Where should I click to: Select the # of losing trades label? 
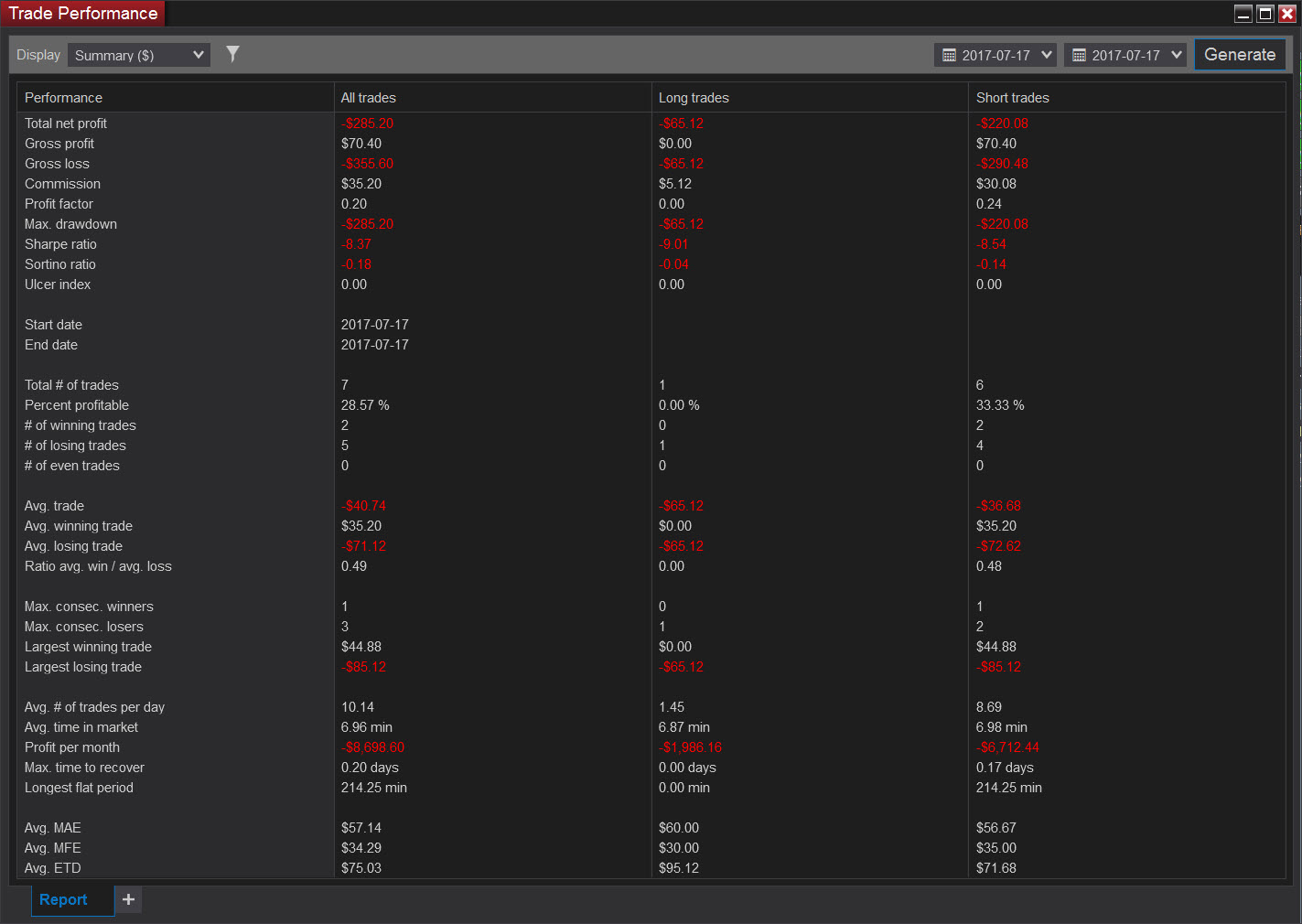(x=75, y=446)
